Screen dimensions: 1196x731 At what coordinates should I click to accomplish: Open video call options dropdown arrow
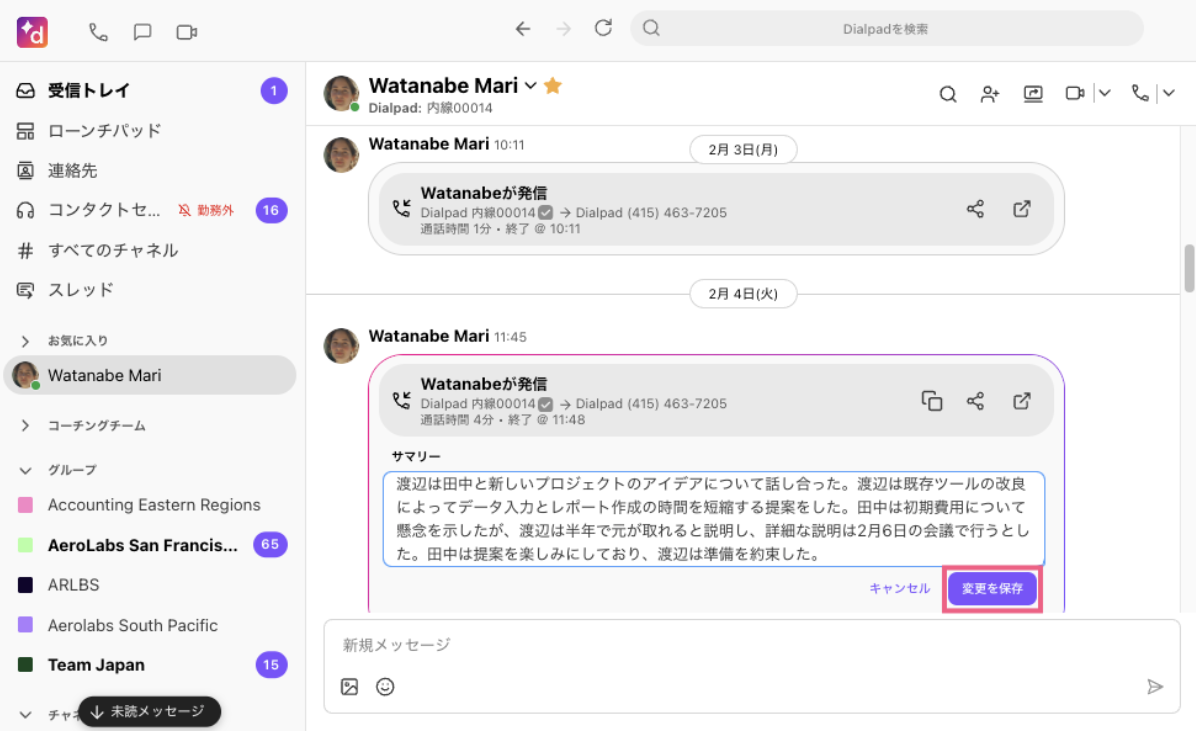click(1104, 93)
